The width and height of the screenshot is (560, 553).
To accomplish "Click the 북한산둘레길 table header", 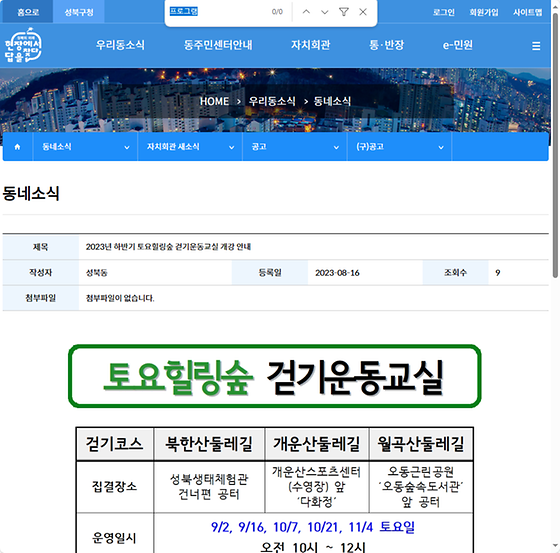I will click(209, 444).
